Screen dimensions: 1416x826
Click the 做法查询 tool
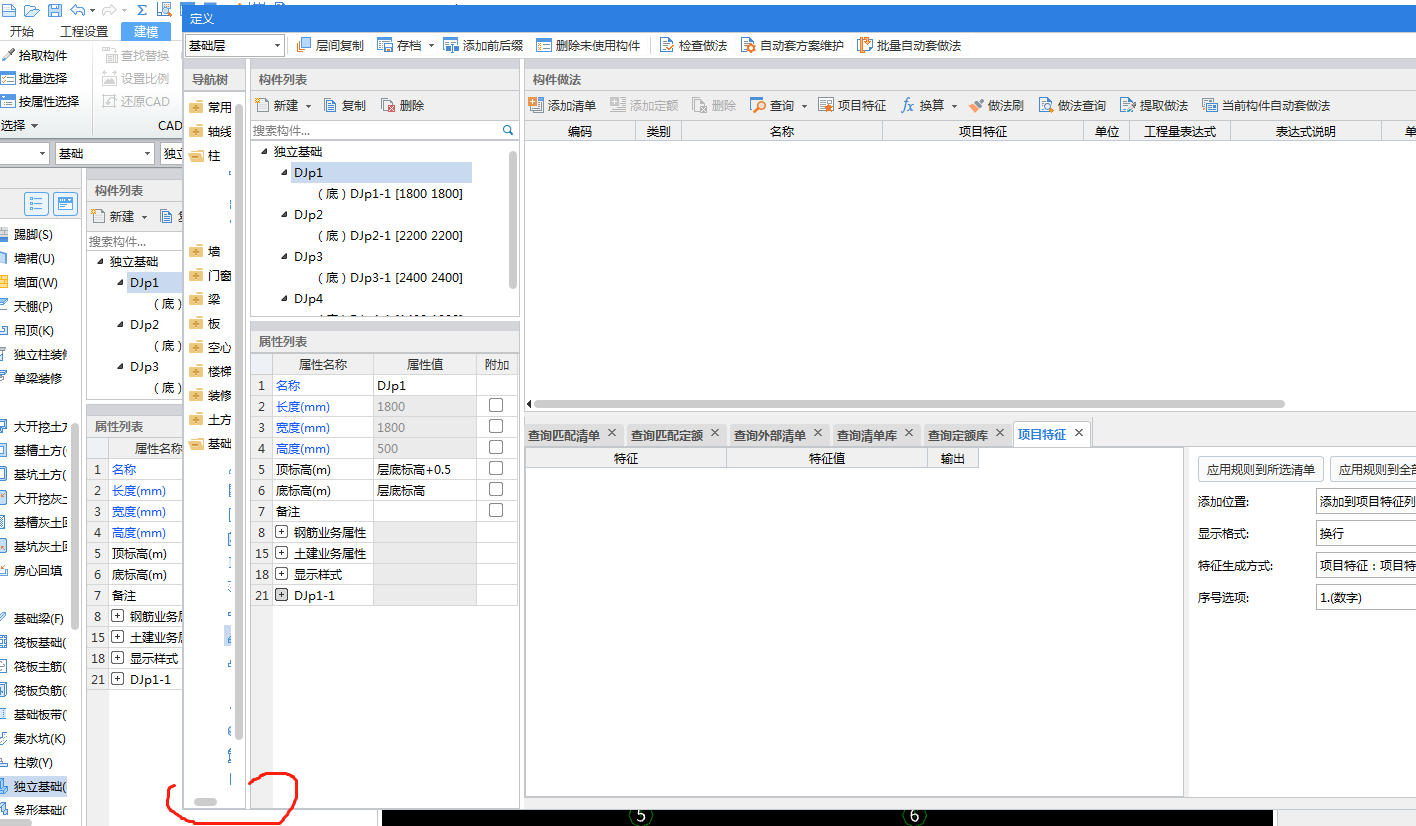click(x=1072, y=105)
